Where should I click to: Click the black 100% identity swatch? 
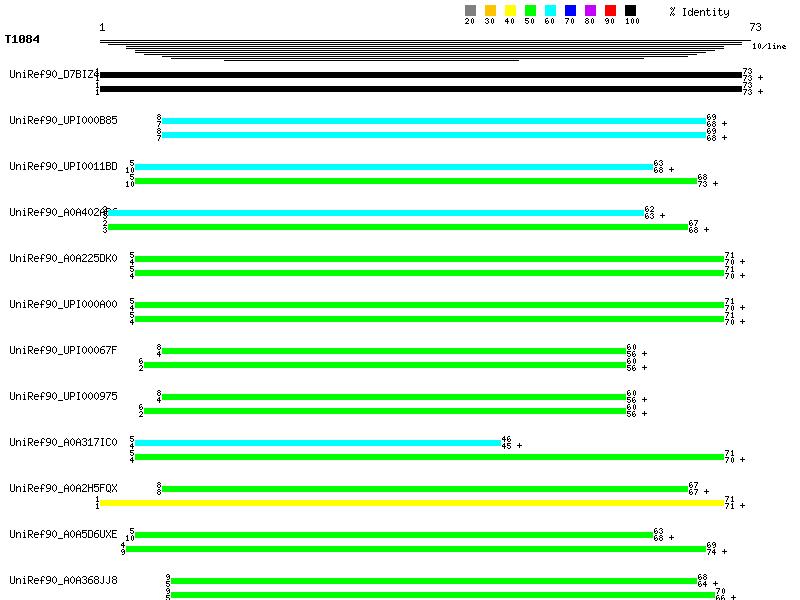(x=630, y=11)
